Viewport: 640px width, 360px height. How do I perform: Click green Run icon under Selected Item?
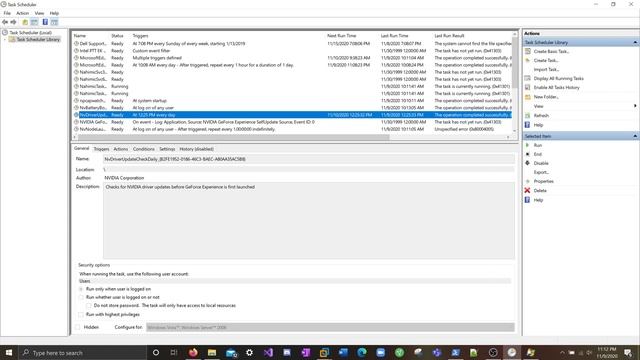click(527, 145)
